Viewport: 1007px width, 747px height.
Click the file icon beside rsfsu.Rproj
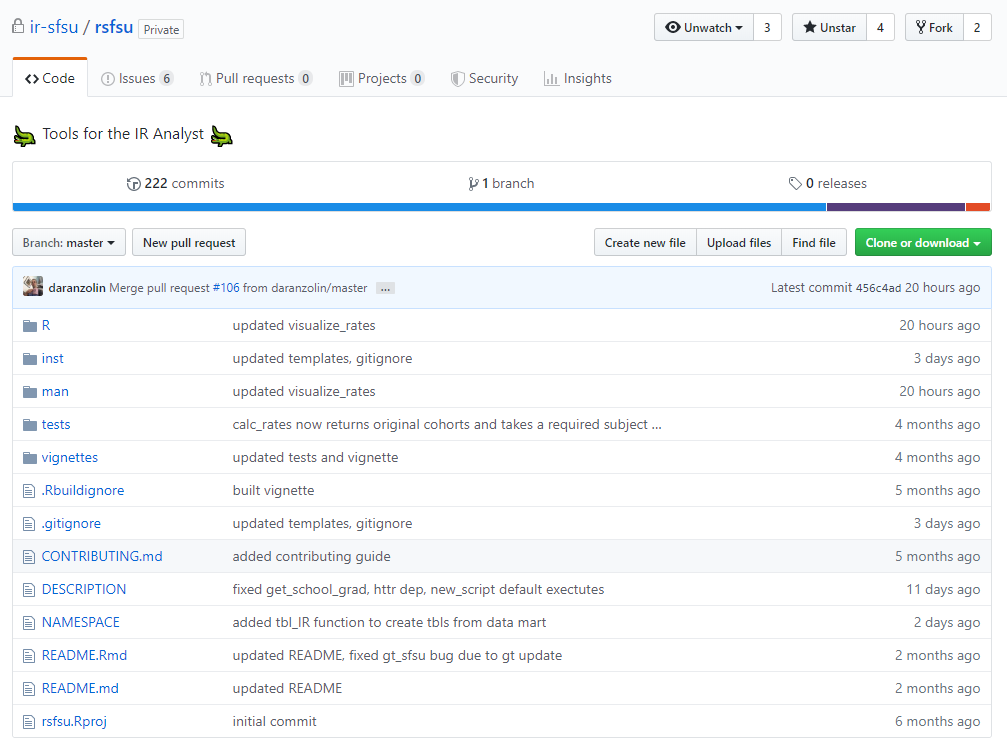[x=29, y=721]
